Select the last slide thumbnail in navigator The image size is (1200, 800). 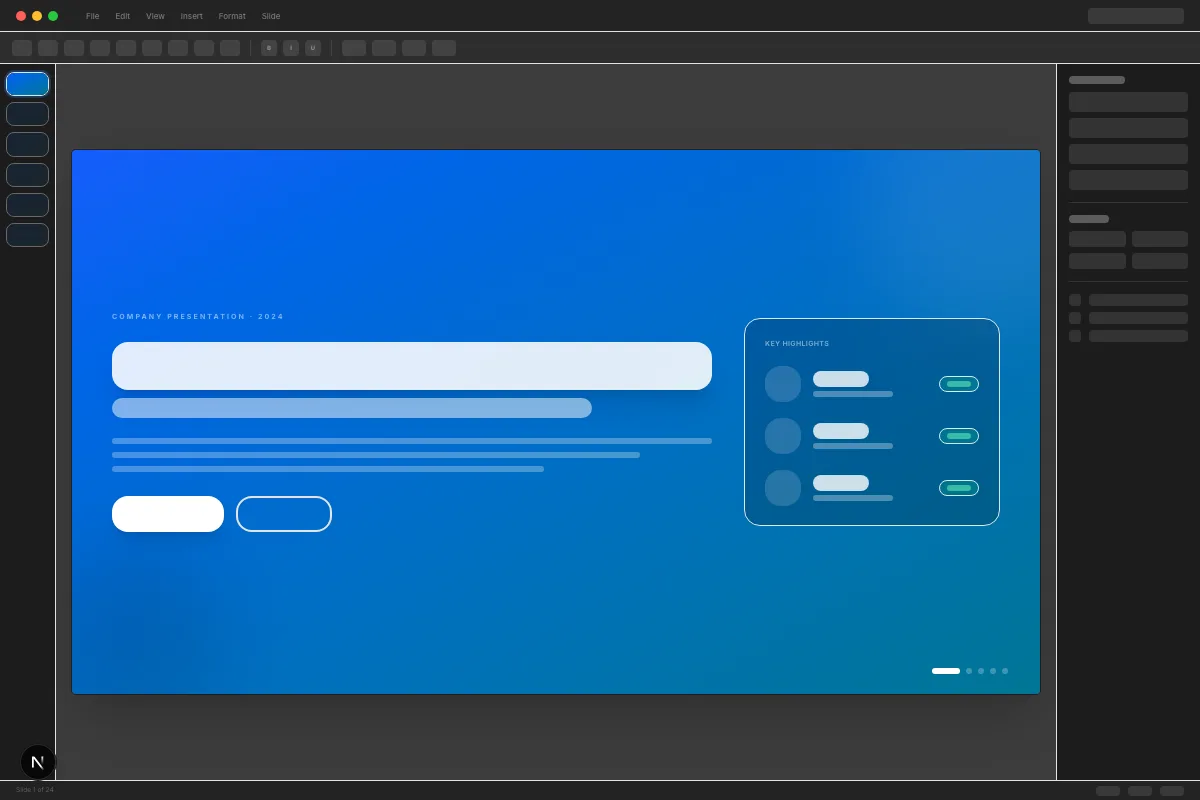pyautogui.click(x=27, y=235)
